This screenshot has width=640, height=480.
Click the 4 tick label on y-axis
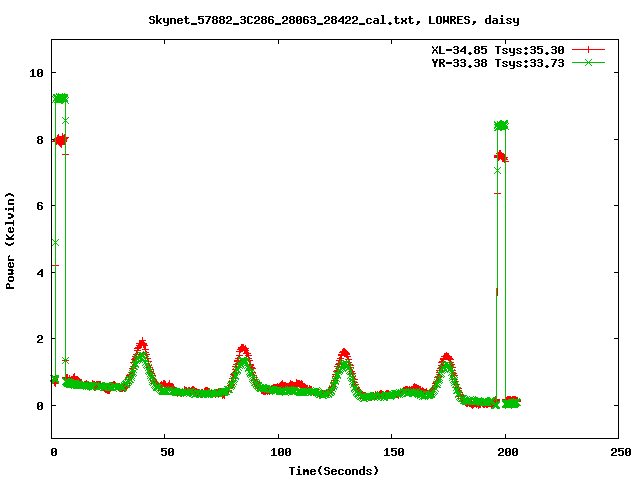pos(39,273)
